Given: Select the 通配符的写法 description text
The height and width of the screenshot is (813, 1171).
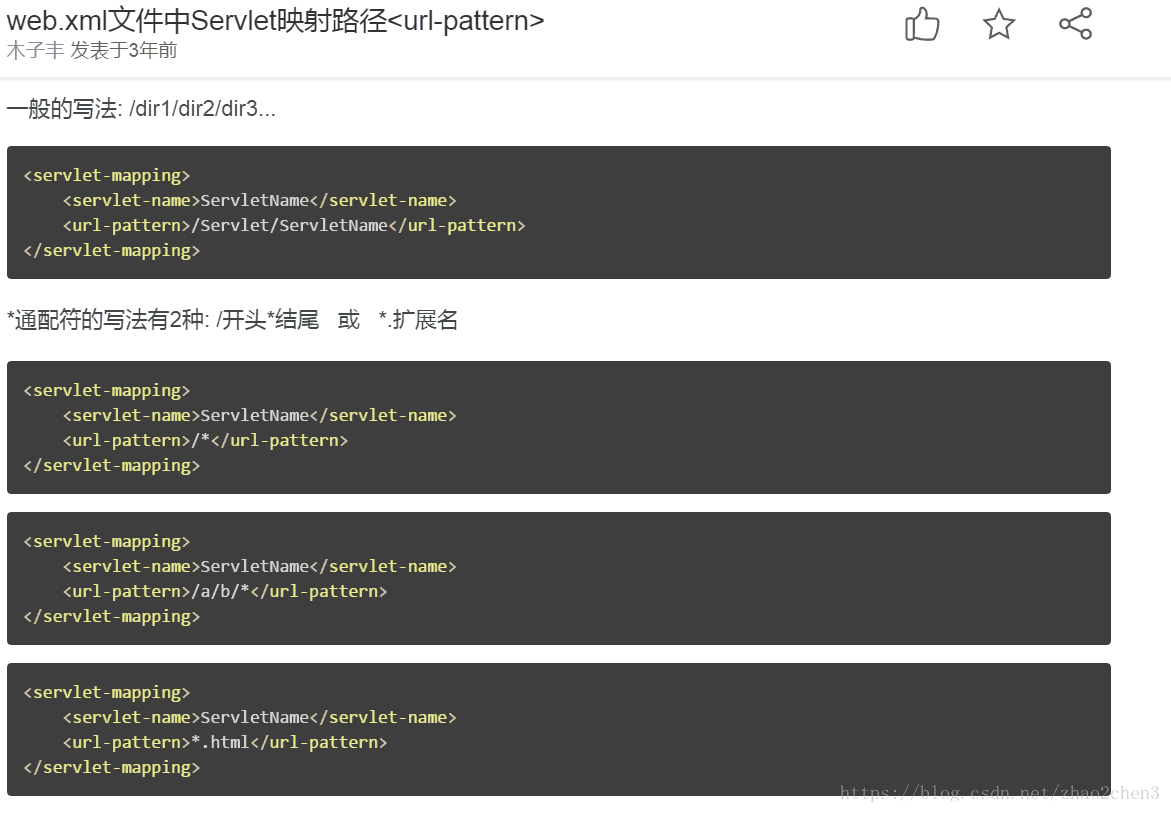Looking at the screenshot, I should pyautogui.click(x=232, y=320).
